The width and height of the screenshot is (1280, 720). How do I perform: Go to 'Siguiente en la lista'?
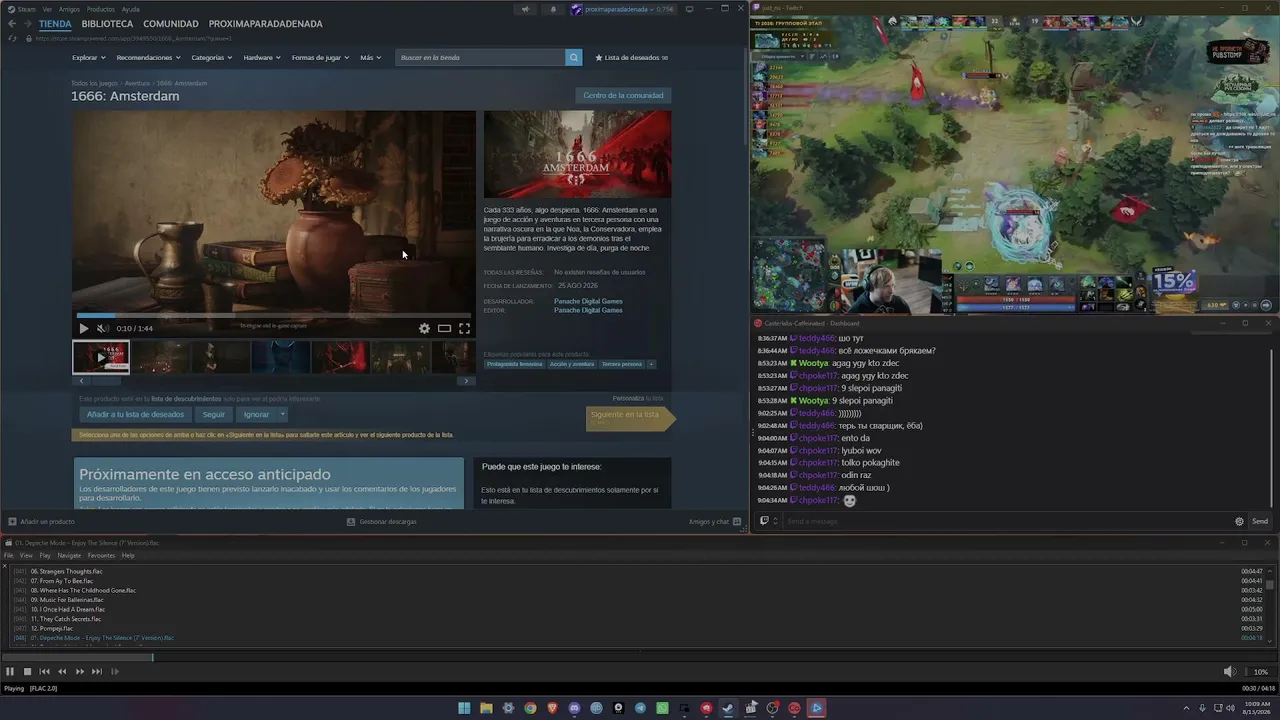pos(630,418)
